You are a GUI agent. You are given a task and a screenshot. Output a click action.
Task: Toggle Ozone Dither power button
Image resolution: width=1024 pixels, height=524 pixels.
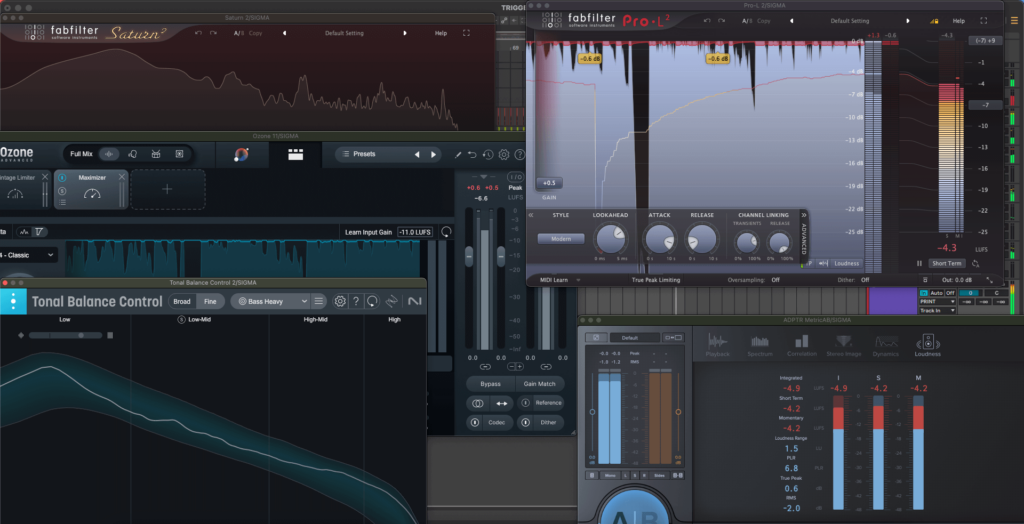point(525,423)
